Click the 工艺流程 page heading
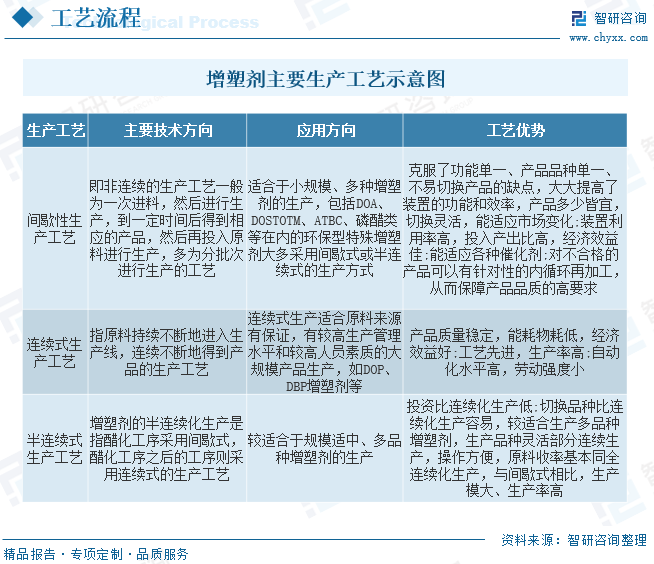Image resolution: width=654 pixels, height=564 pixels. click(96, 18)
